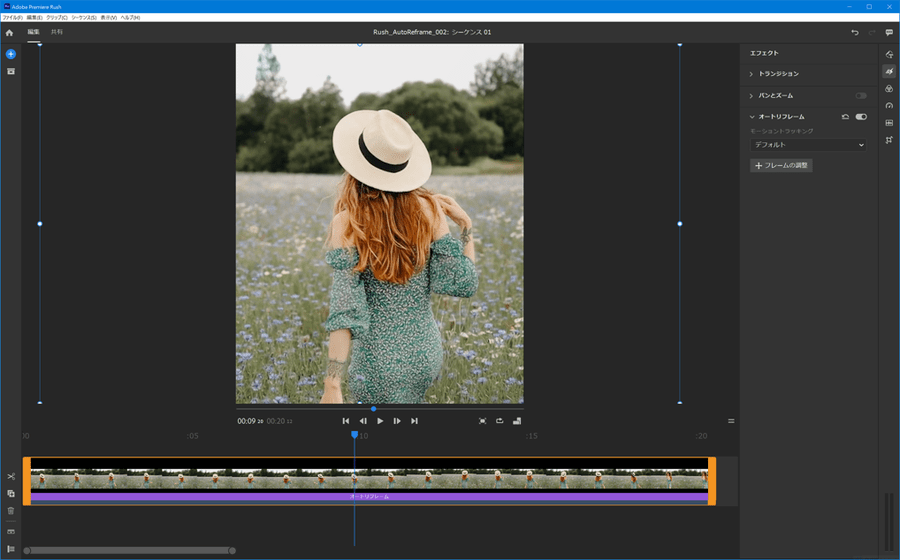This screenshot has height=560, width=900.
Task: Open the Speed panel icon
Action: coord(889,106)
